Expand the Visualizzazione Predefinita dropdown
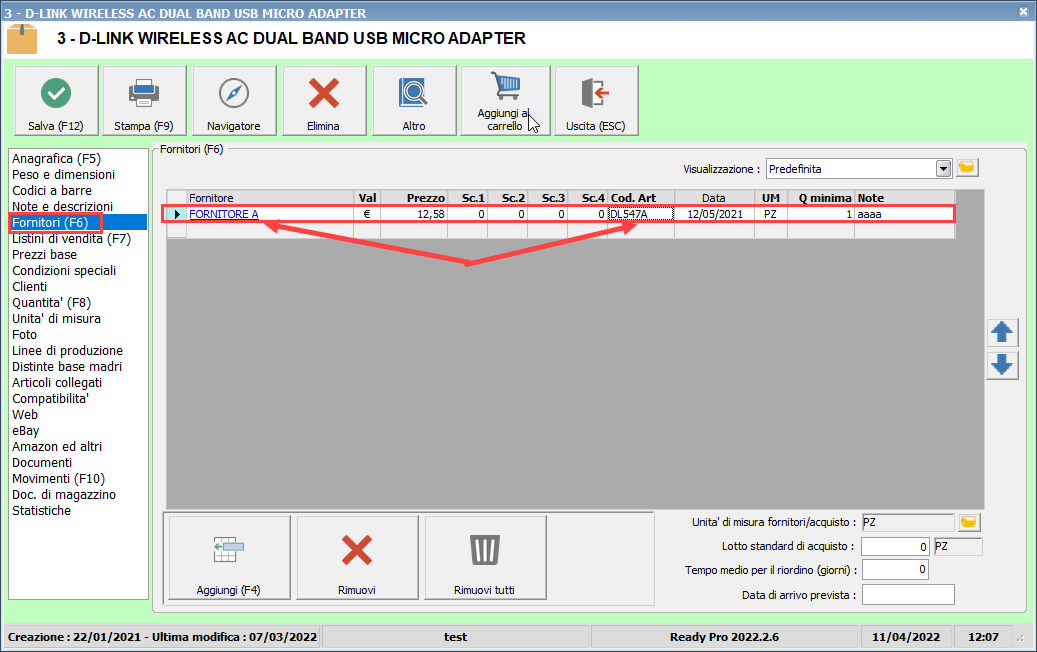 pyautogui.click(x=943, y=169)
